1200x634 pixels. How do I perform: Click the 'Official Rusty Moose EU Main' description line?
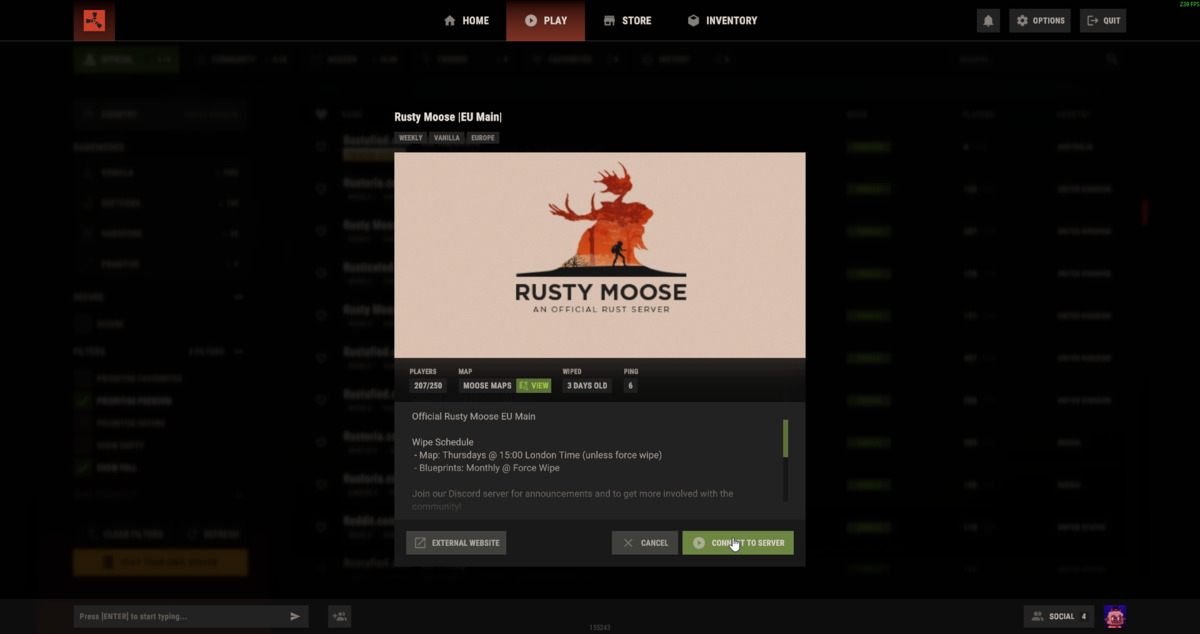point(474,416)
